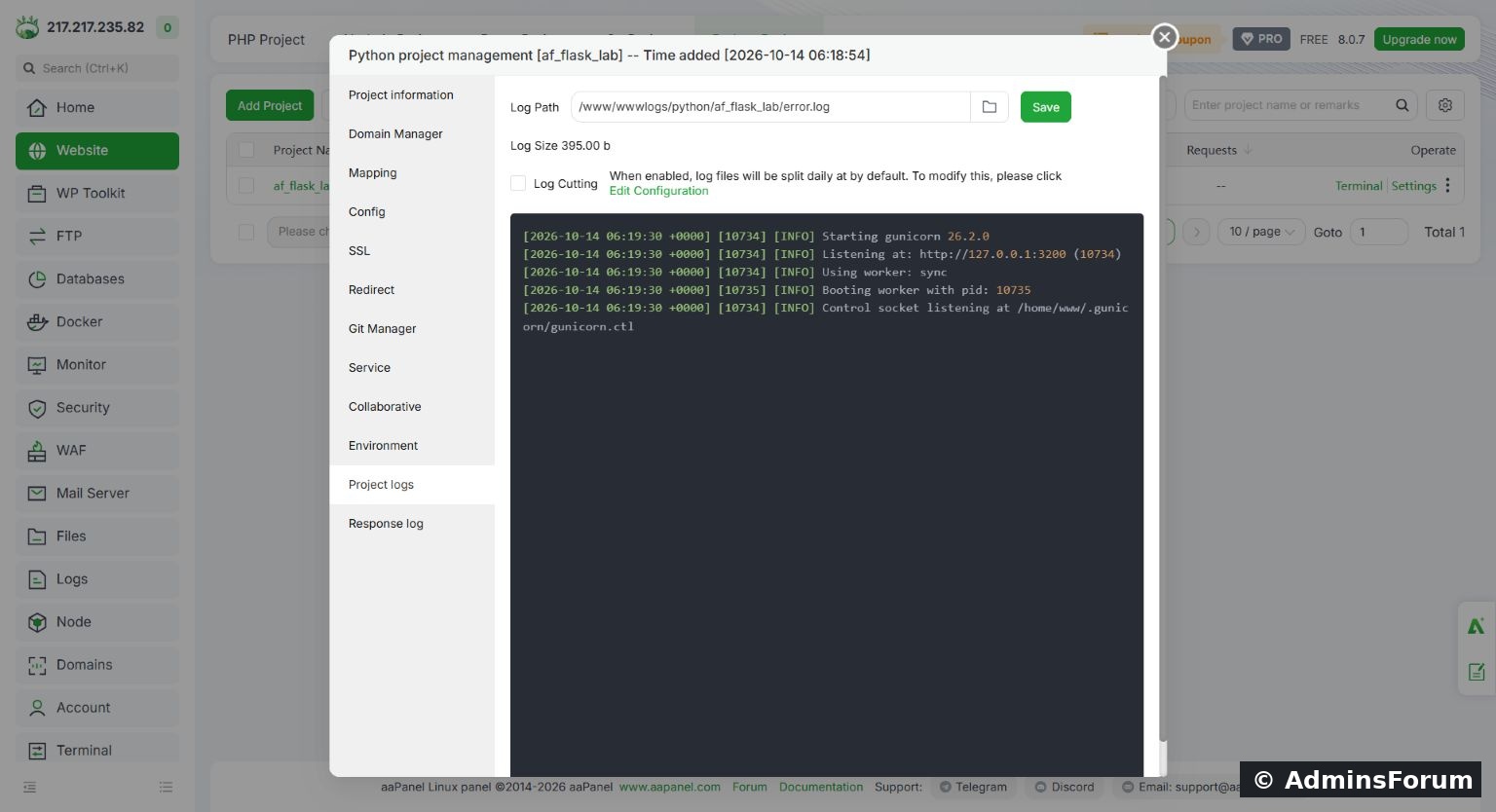Click the Home icon in sidebar
Viewport: 1496px width, 812px height.
pyautogui.click(x=37, y=107)
